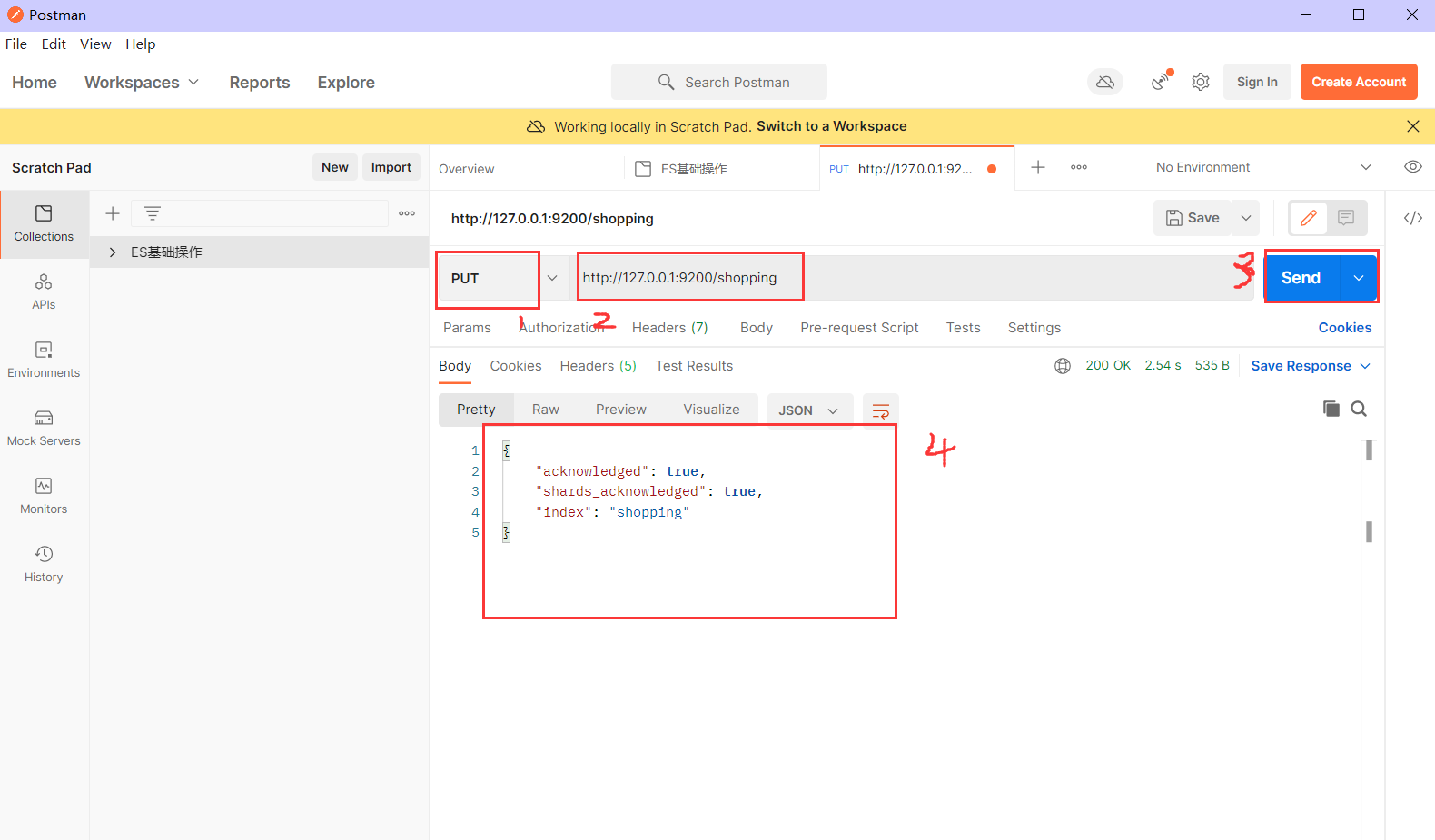
Task: Click the Search Postman field
Action: pyautogui.click(x=719, y=82)
